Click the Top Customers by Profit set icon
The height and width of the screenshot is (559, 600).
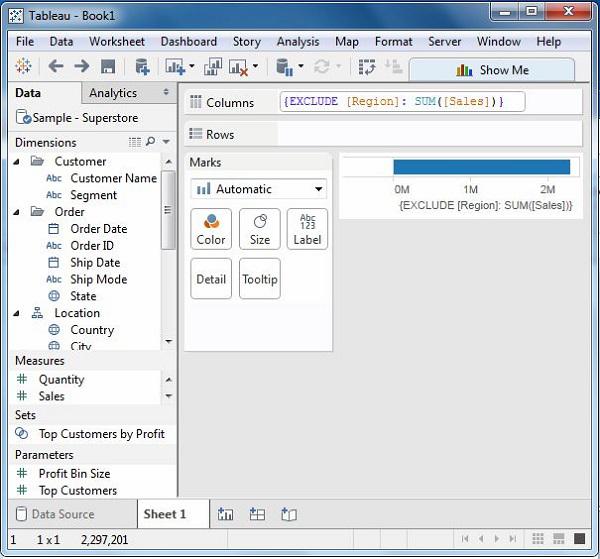pyautogui.click(x=21, y=434)
